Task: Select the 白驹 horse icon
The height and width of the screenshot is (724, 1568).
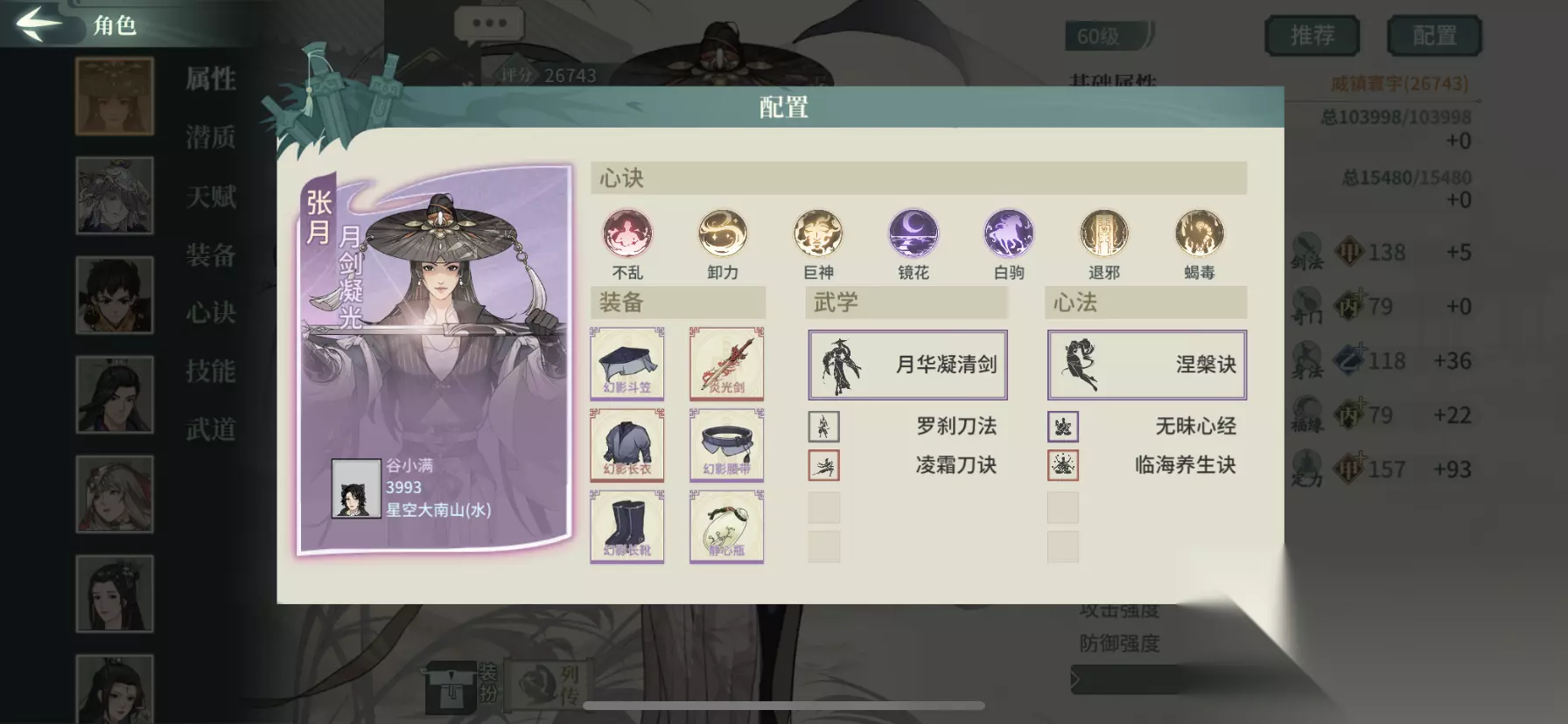Action: pos(1009,233)
